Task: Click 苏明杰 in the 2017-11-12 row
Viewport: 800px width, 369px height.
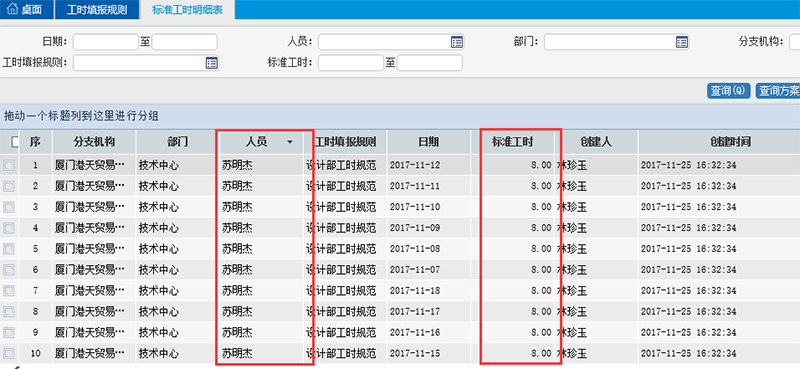Action: [x=237, y=165]
